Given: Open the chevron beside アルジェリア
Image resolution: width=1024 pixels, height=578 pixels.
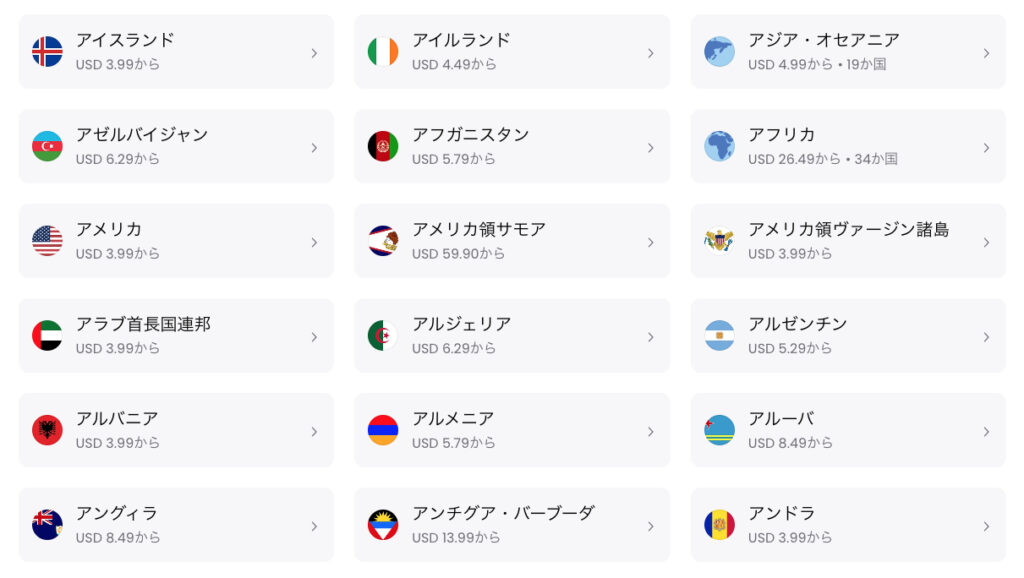Looking at the screenshot, I should pos(650,337).
